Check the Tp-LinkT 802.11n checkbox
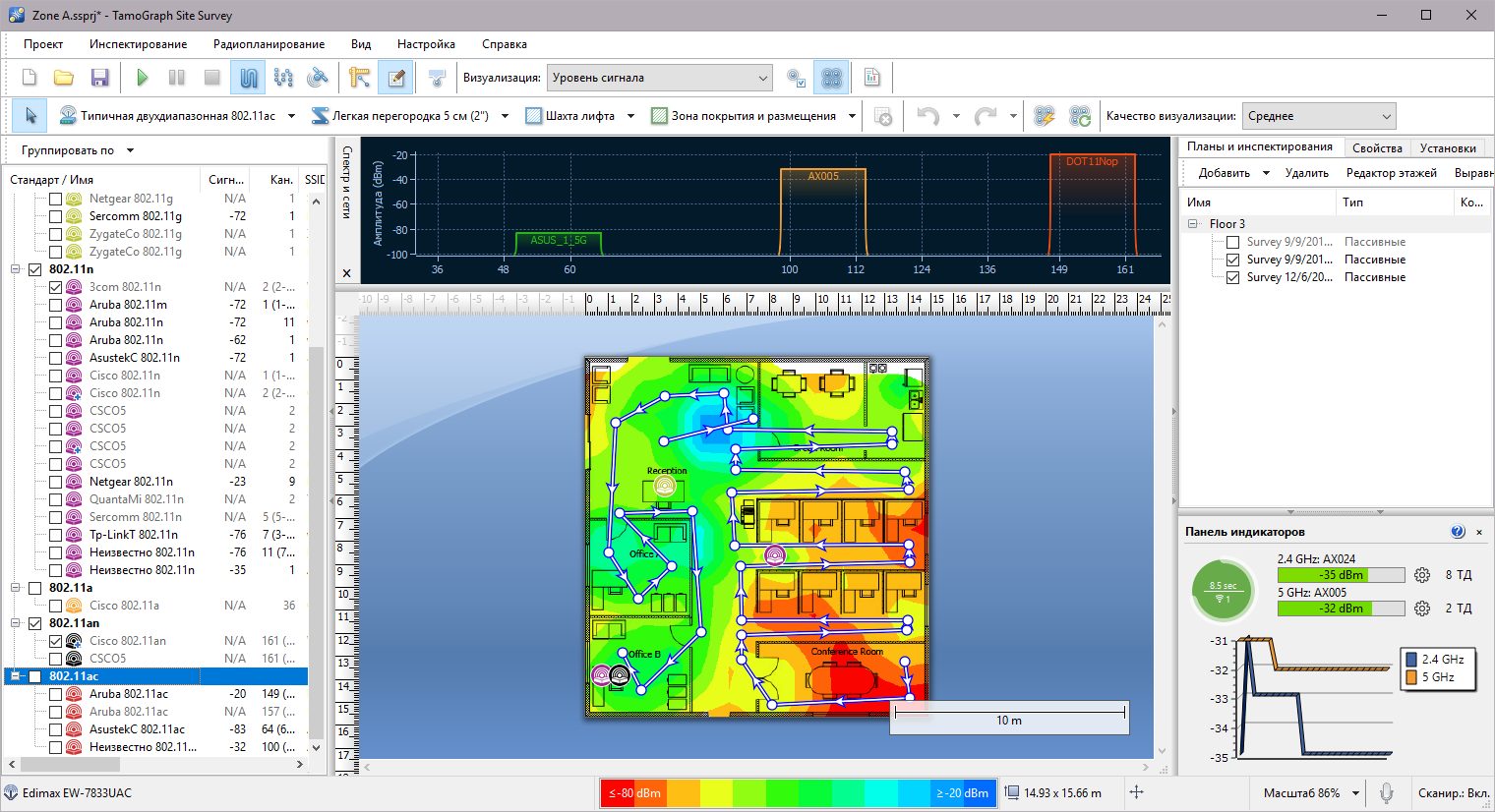The width and height of the screenshot is (1495, 812). [56, 535]
